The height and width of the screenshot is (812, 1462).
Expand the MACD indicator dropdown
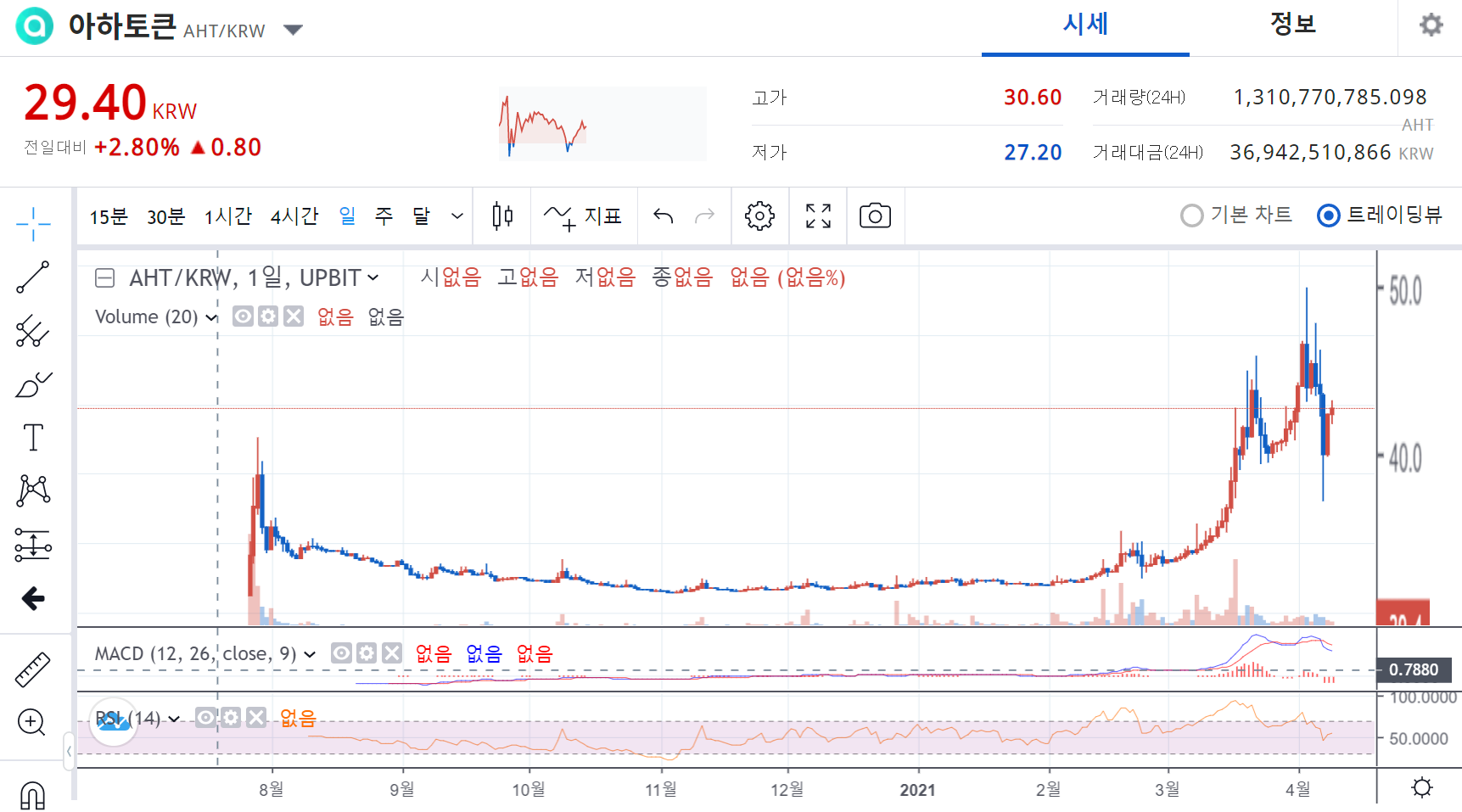310,654
